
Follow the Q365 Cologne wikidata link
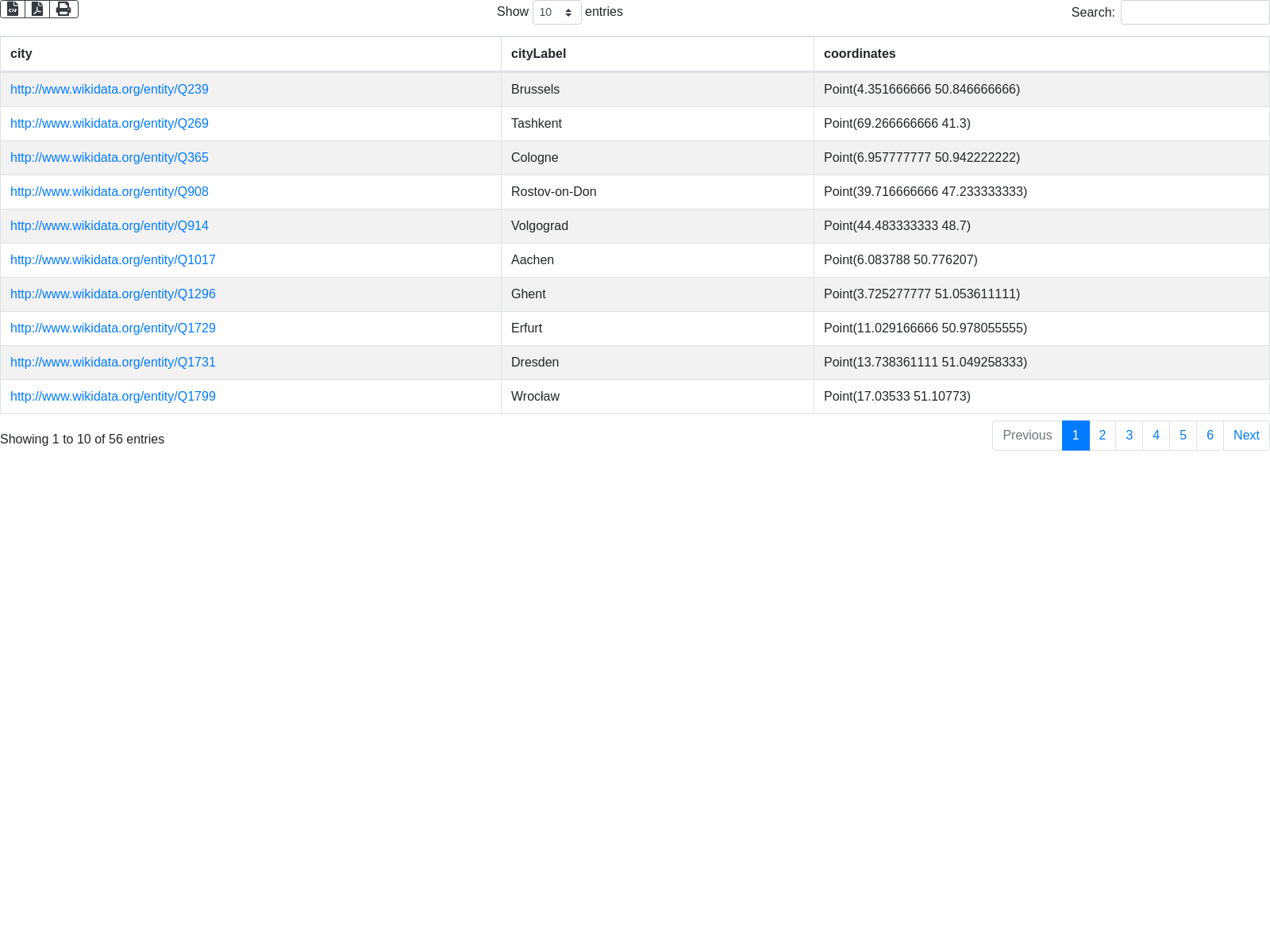(x=110, y=158)
